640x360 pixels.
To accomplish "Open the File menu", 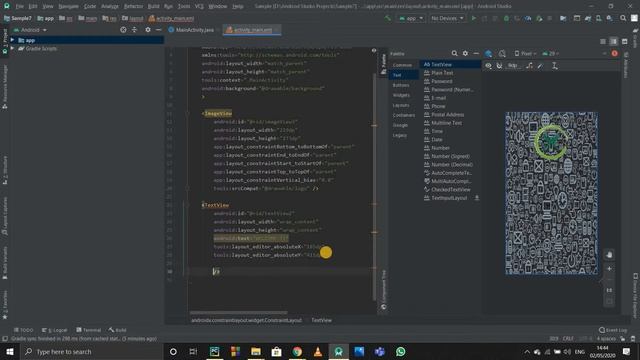I will pyautogui.click(x=20, y=6).
